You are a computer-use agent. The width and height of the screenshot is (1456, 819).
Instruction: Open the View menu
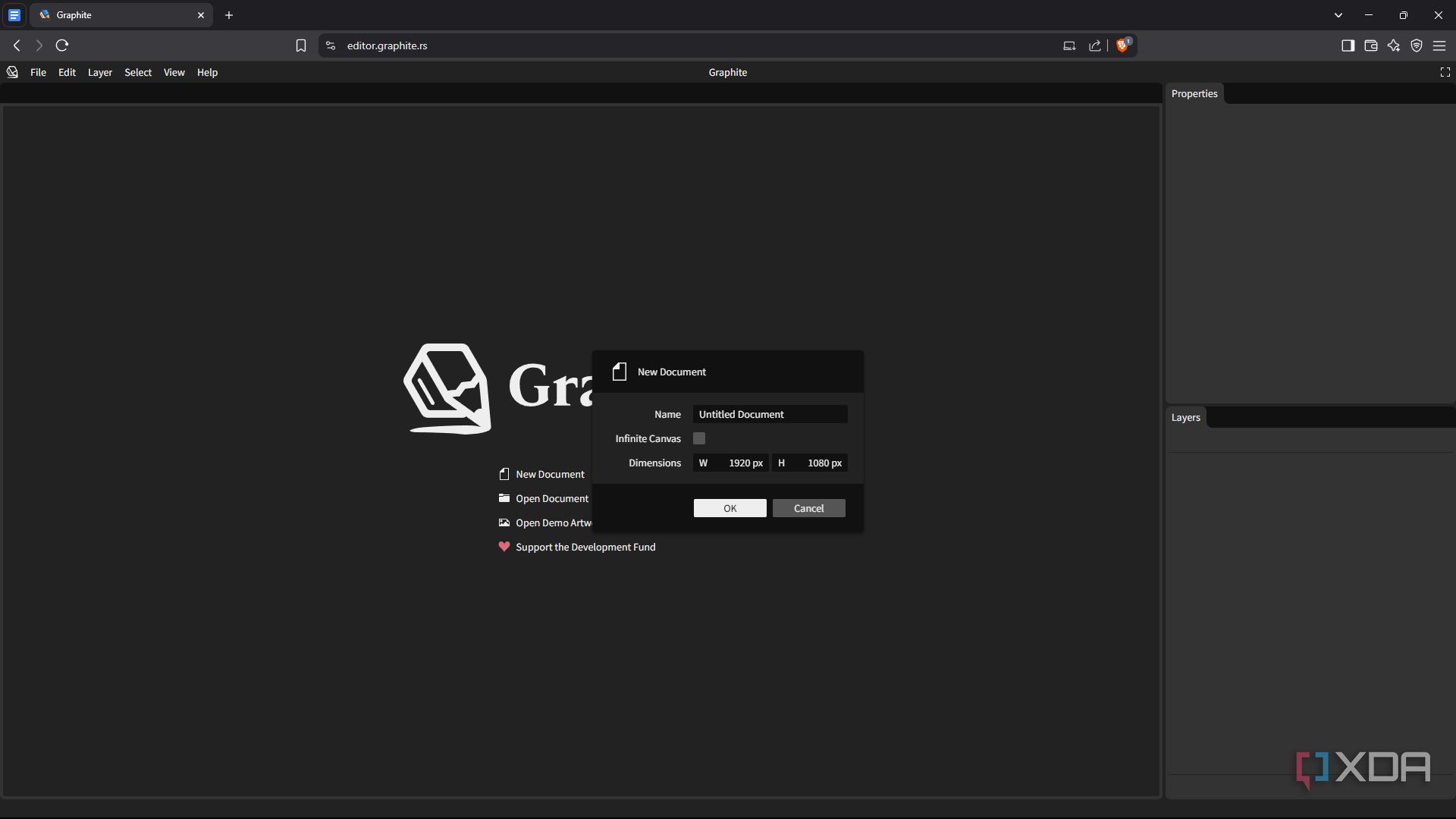(x=174, y=72)
